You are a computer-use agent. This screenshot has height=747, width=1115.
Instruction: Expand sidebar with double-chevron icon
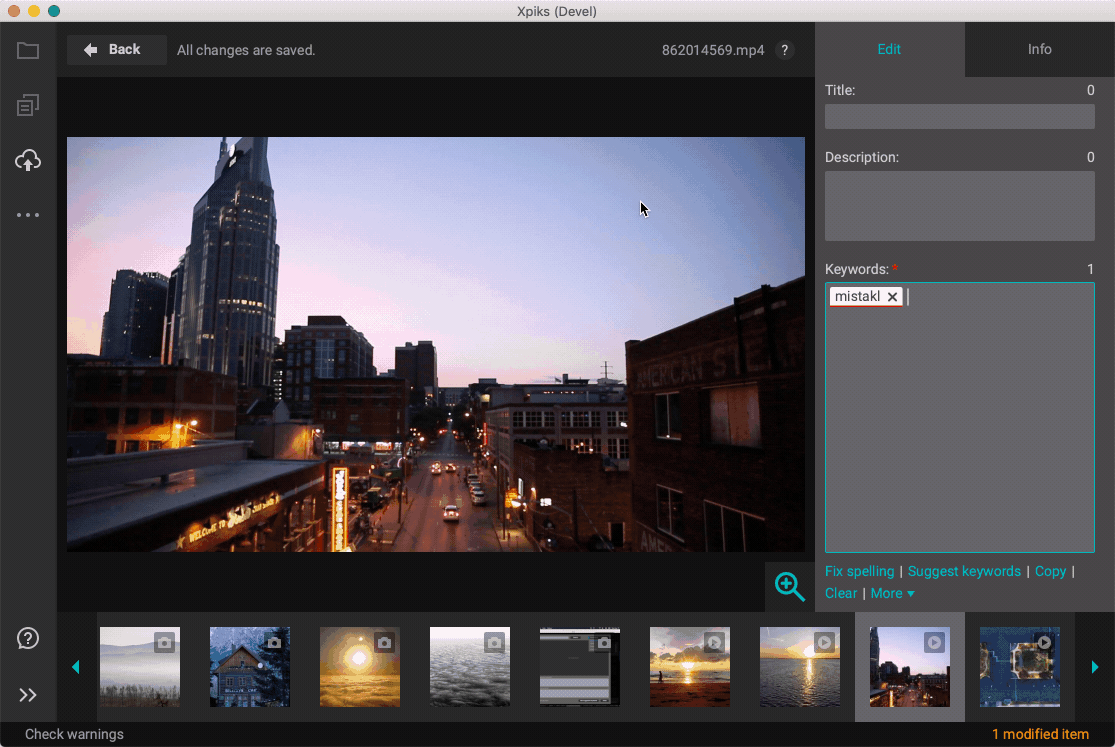tap(28, 695)
